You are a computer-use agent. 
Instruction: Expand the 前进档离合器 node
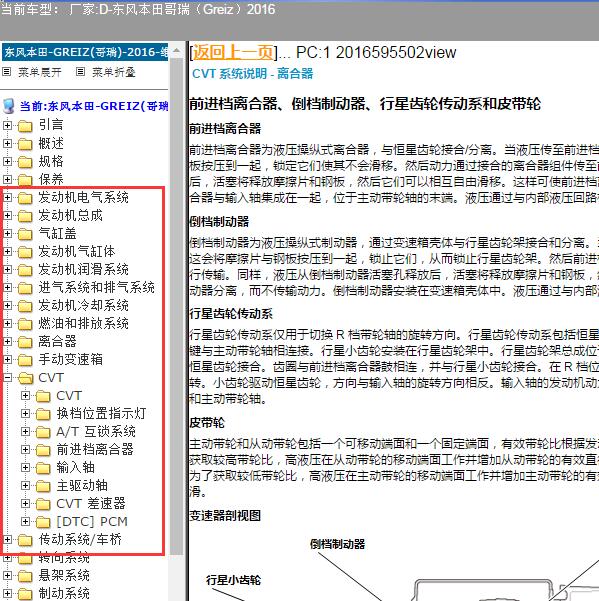(x=25, y=450)
